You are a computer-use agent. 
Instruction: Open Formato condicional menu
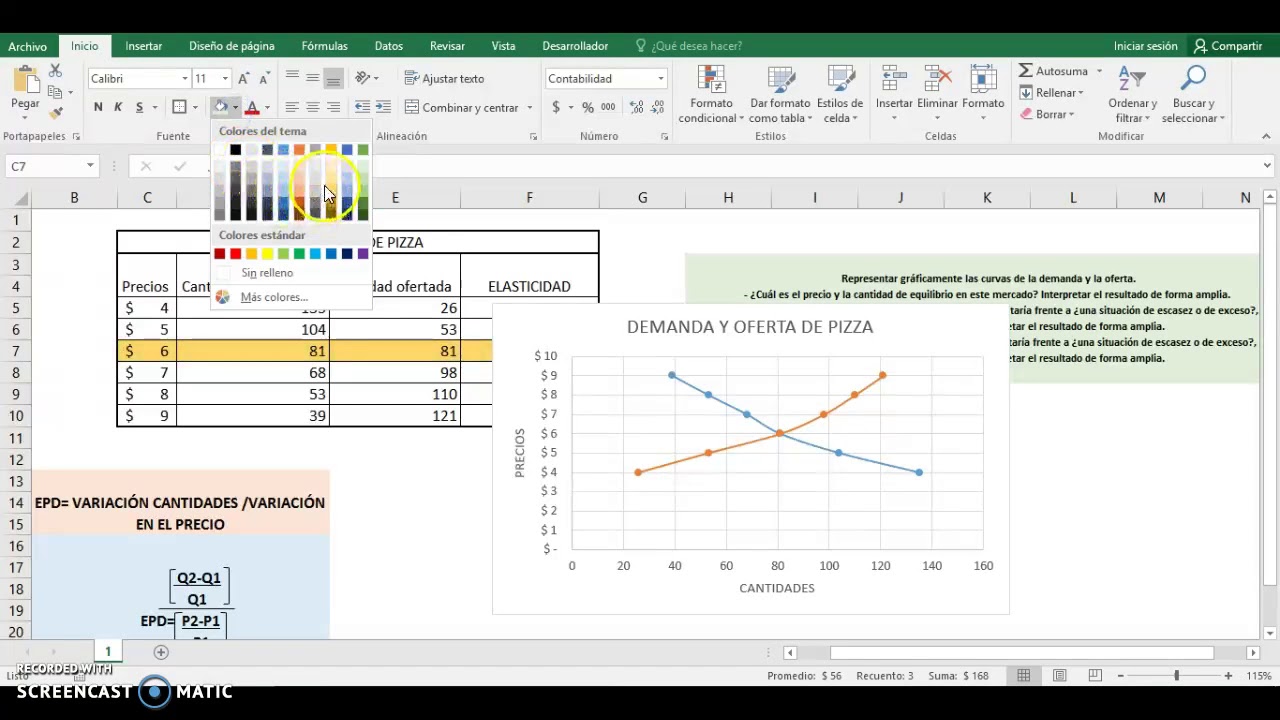[711, 96]
